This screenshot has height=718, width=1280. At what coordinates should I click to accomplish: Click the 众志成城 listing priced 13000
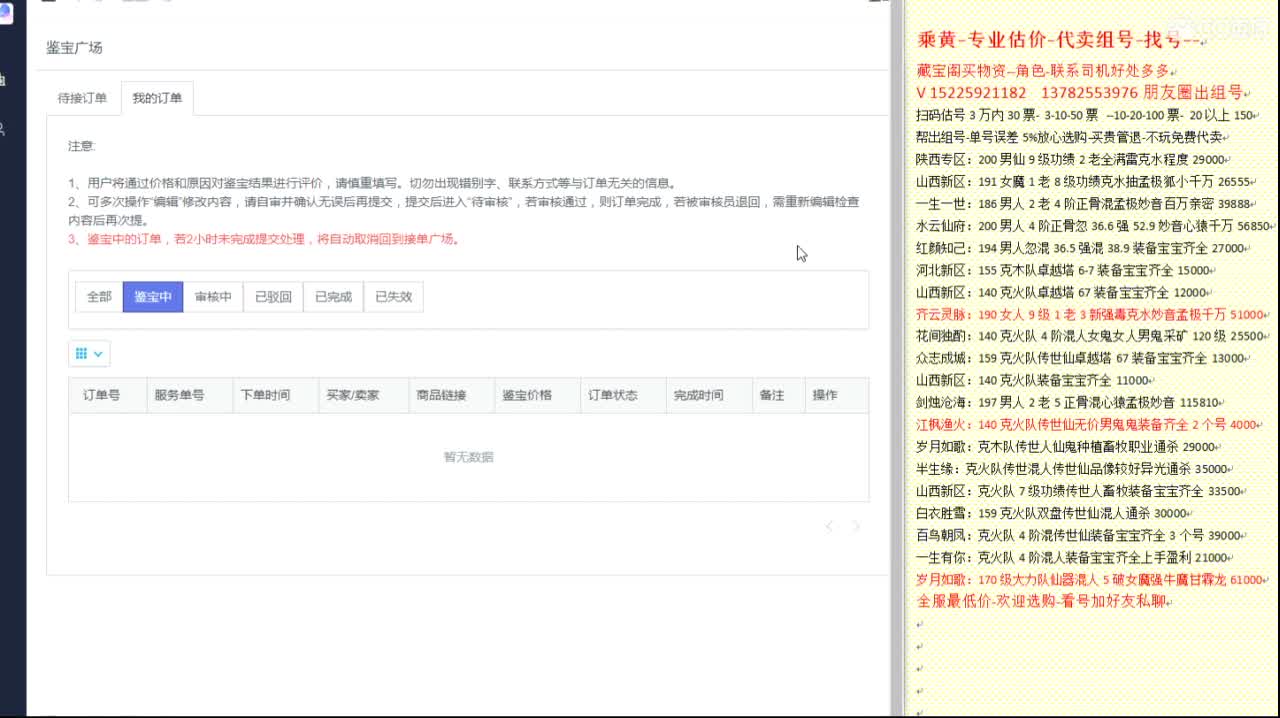pyautogui.click(x=1084, y=358)
